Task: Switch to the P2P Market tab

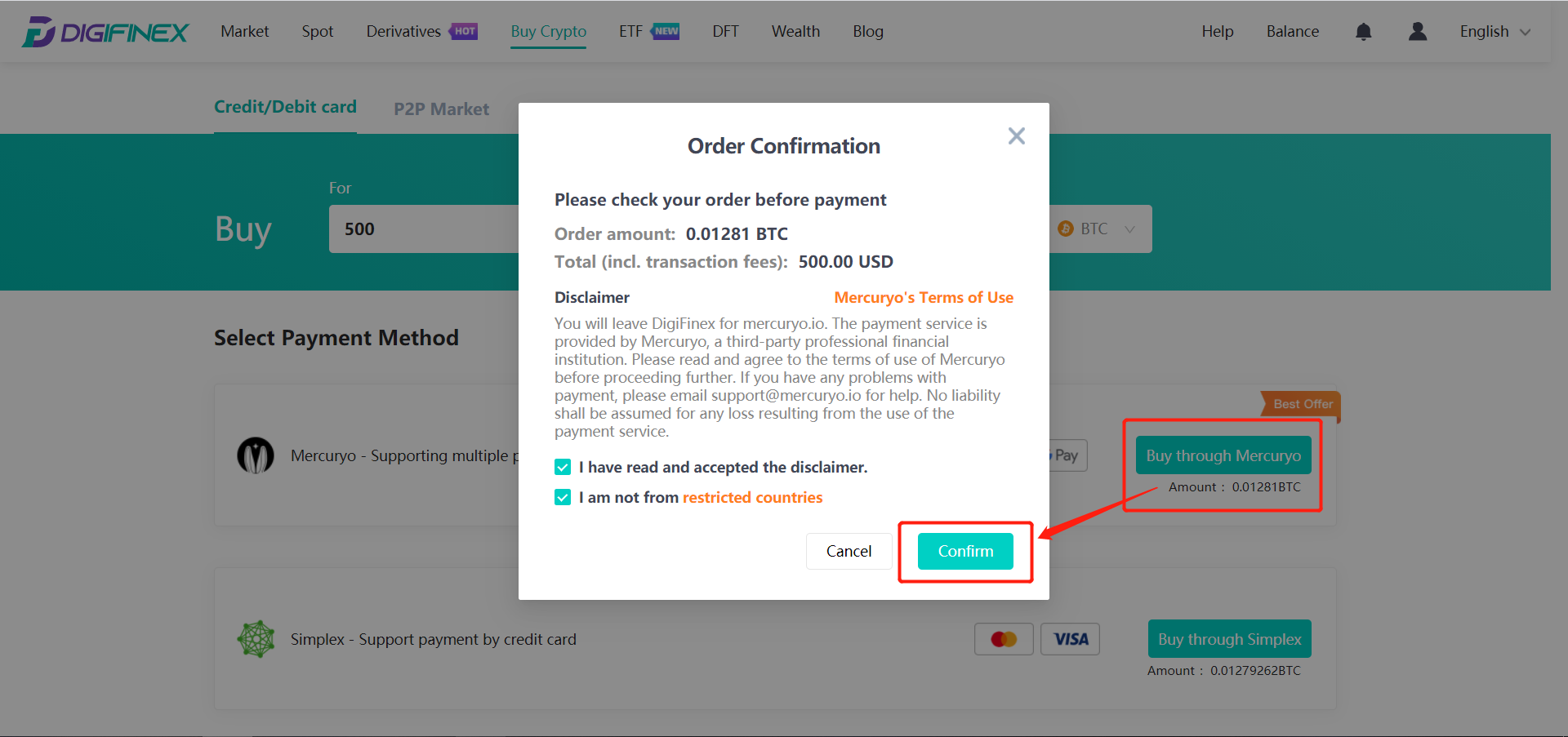Action: click(x=441, y=108)
